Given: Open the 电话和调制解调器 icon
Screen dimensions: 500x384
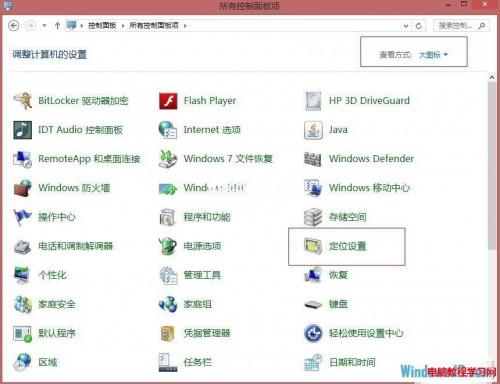Looking at the screenshot, I should pyautogui.click(x=22, y=246).
